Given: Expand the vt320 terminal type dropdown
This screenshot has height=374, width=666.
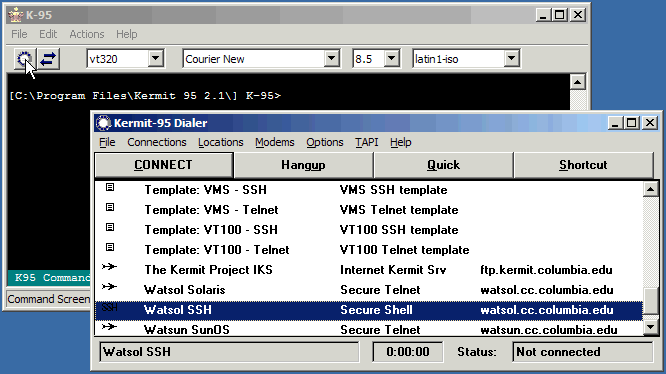Looking at the screenshot, I should click(x=155, y=59).
